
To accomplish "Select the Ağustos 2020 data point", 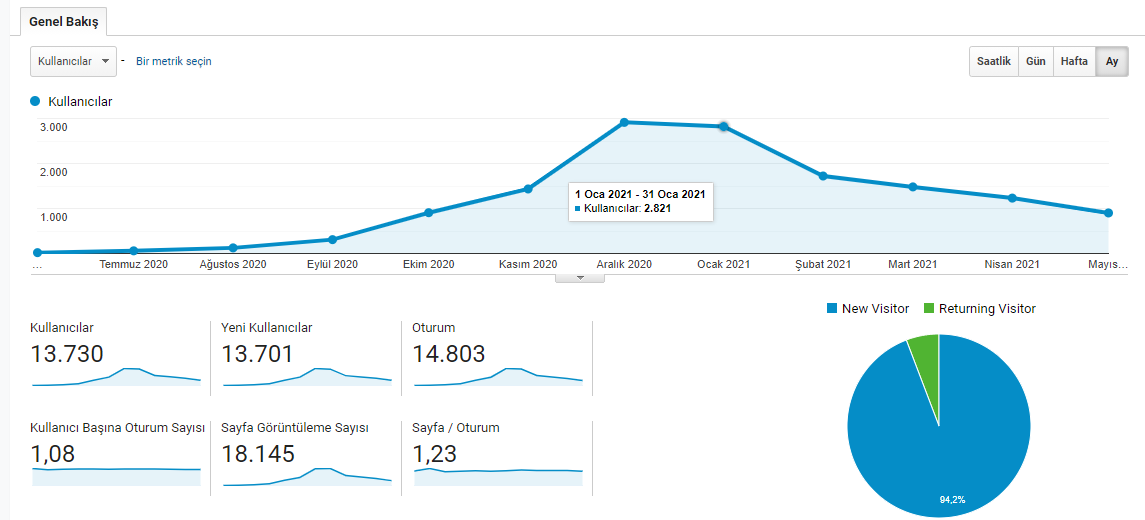I will 233,248.
